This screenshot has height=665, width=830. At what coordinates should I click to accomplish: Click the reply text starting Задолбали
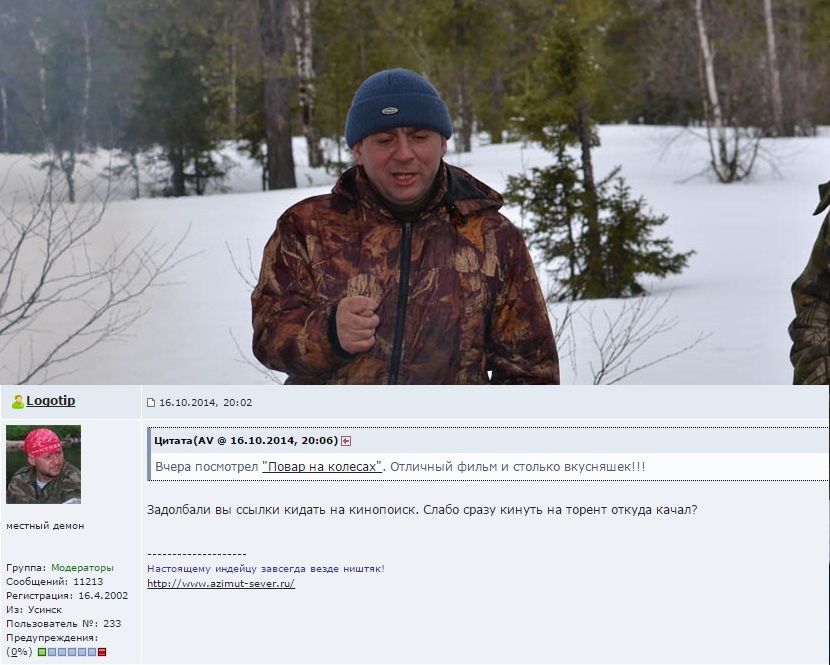tap(422, 510)
